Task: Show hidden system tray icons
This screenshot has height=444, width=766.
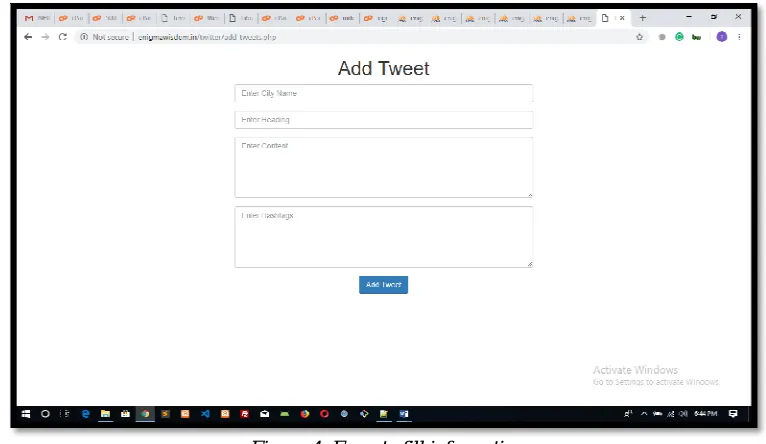Action: coord(644,414)
